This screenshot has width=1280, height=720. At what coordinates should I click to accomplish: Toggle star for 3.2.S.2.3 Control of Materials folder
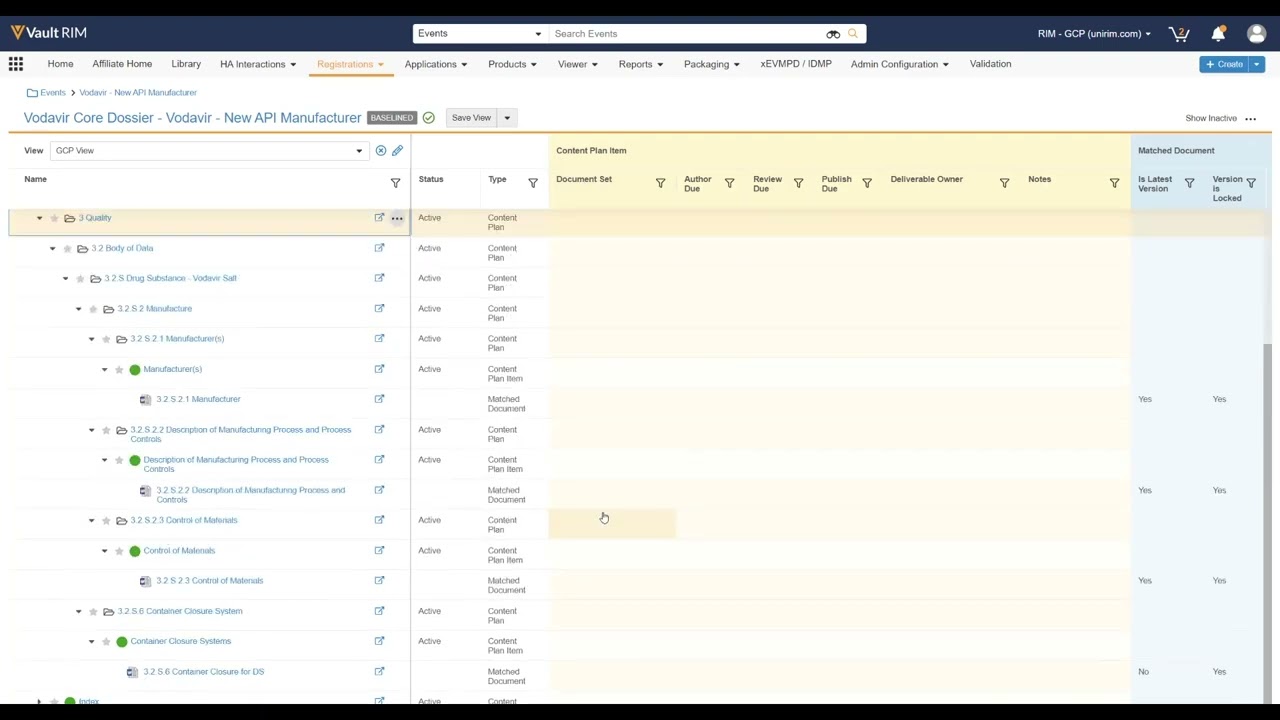point(106,521)
